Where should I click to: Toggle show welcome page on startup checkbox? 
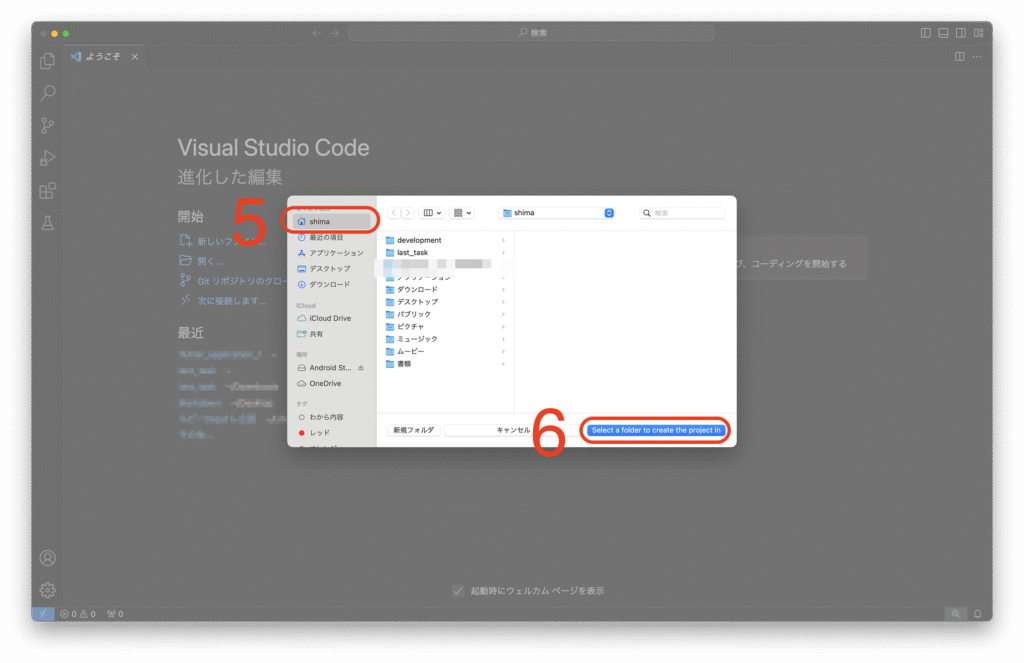[458, 590]
